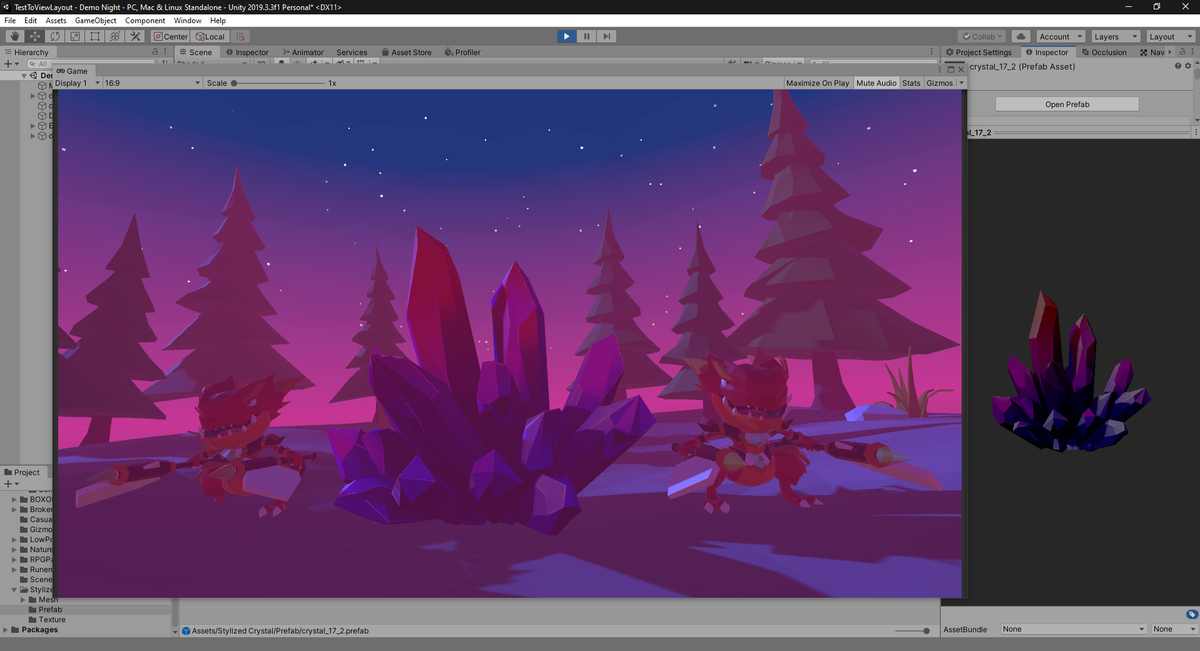Screen dimensions: 1200x651
Task: Open the Collab dropdown
Action: pyautogui.click(x=982, y=36)
